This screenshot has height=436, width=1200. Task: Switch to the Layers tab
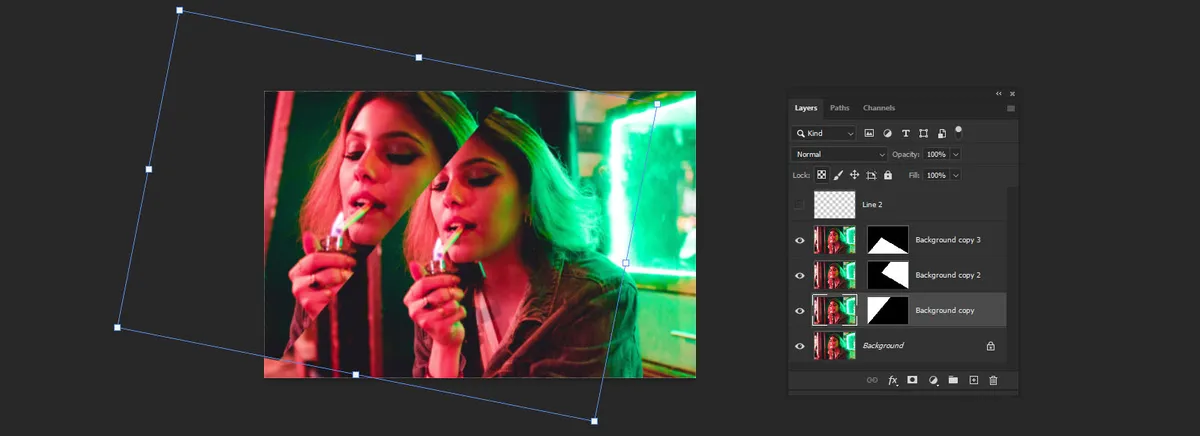tap(806, 108)
